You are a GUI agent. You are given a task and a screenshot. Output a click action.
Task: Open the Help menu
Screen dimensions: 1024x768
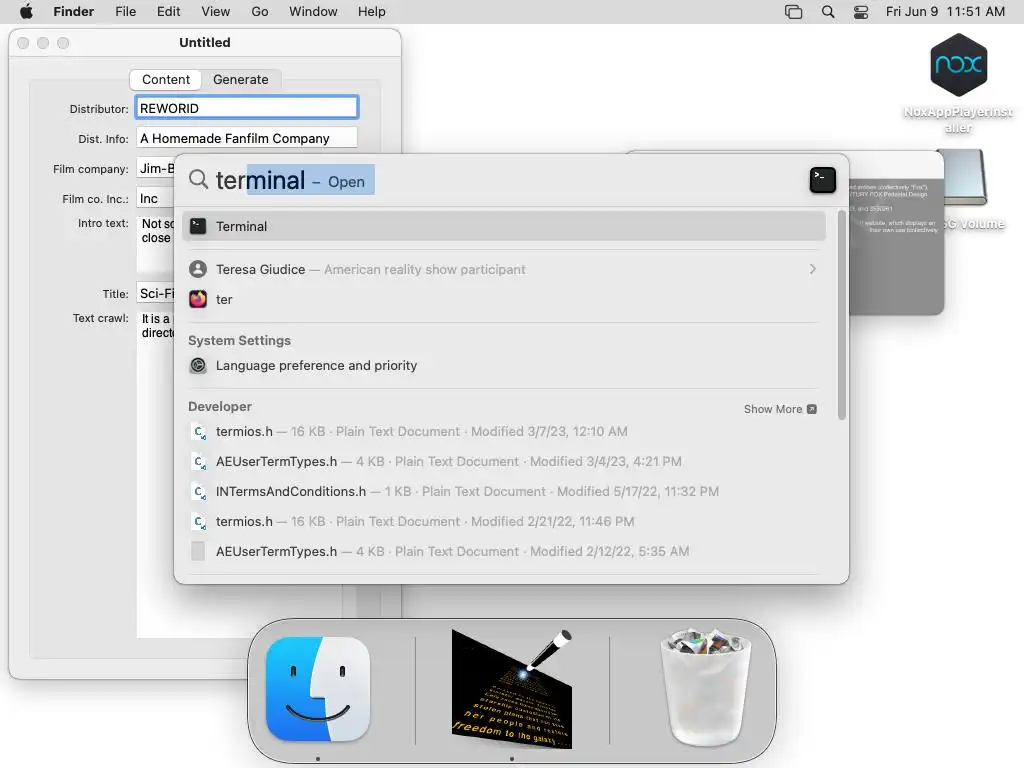click(372, 12)
